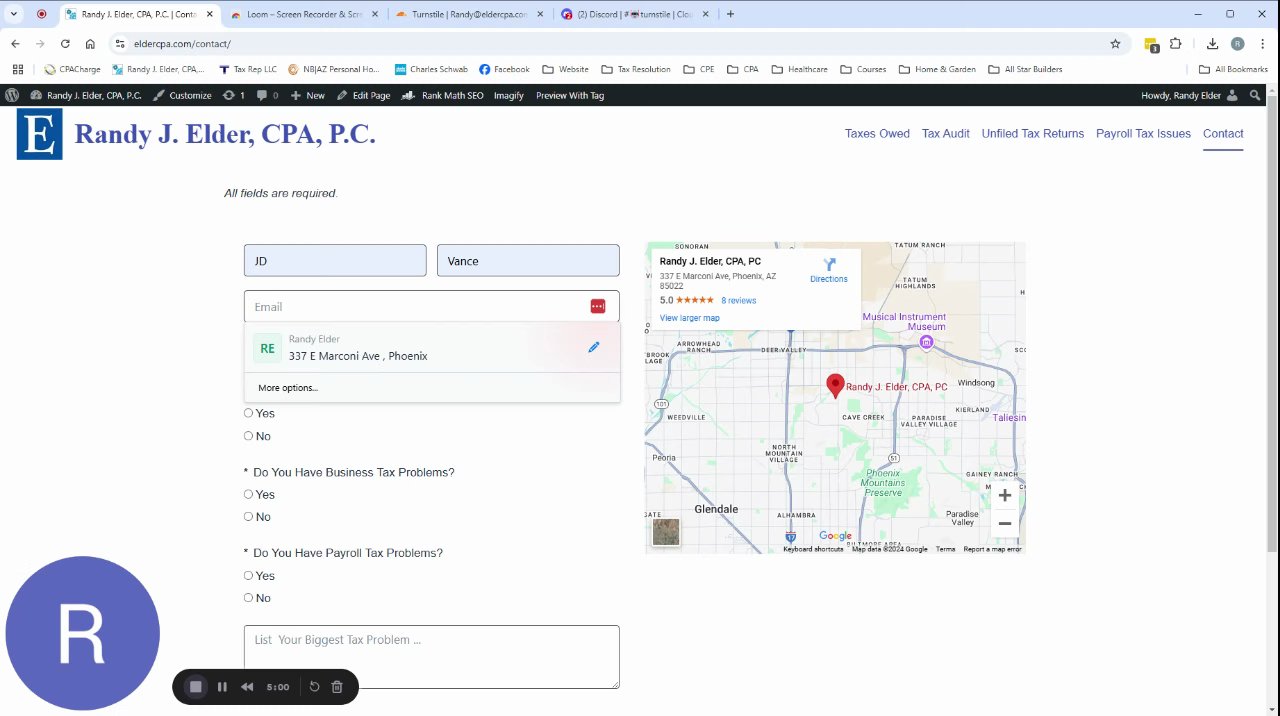The height and width of the screenshot is (716, 1280).
Task: Open Taxes Owed nav menu item
Action: point(877,133)
